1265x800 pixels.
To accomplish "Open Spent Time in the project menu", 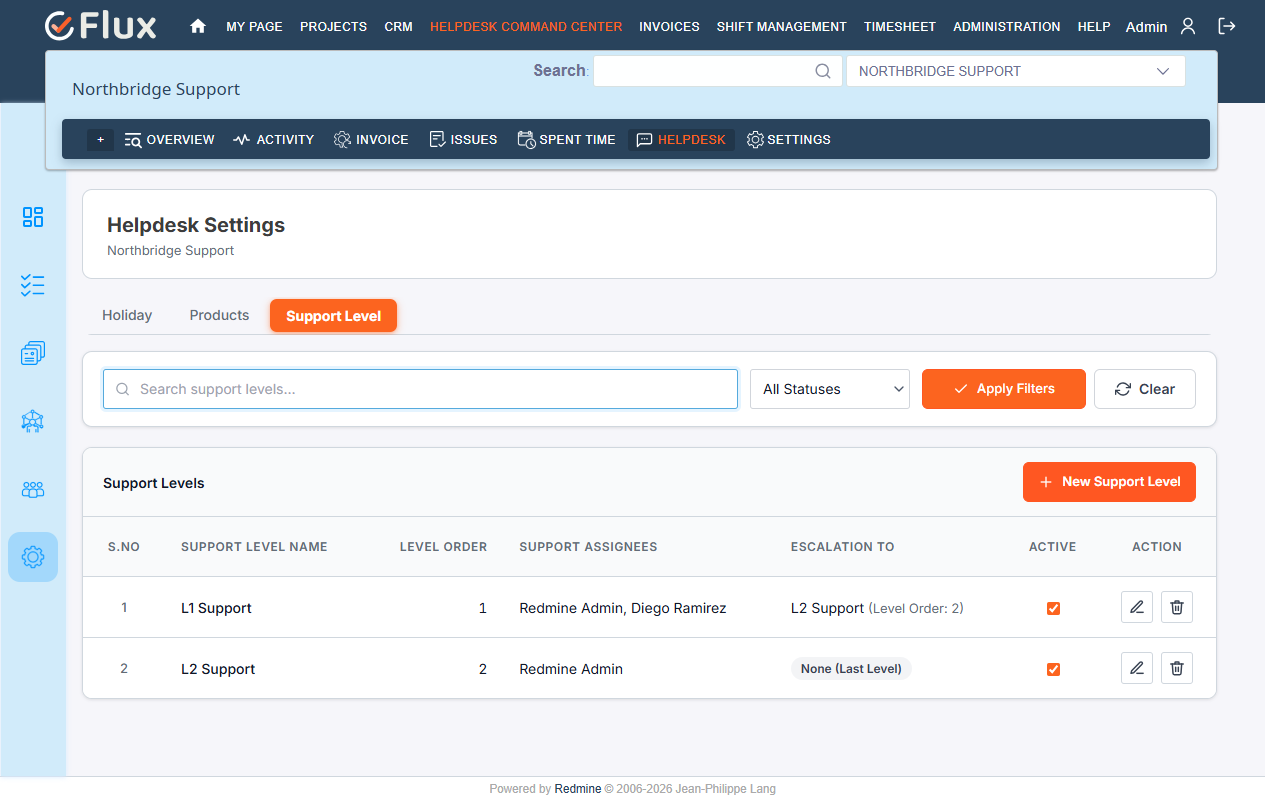I will (x=566, y=140).
